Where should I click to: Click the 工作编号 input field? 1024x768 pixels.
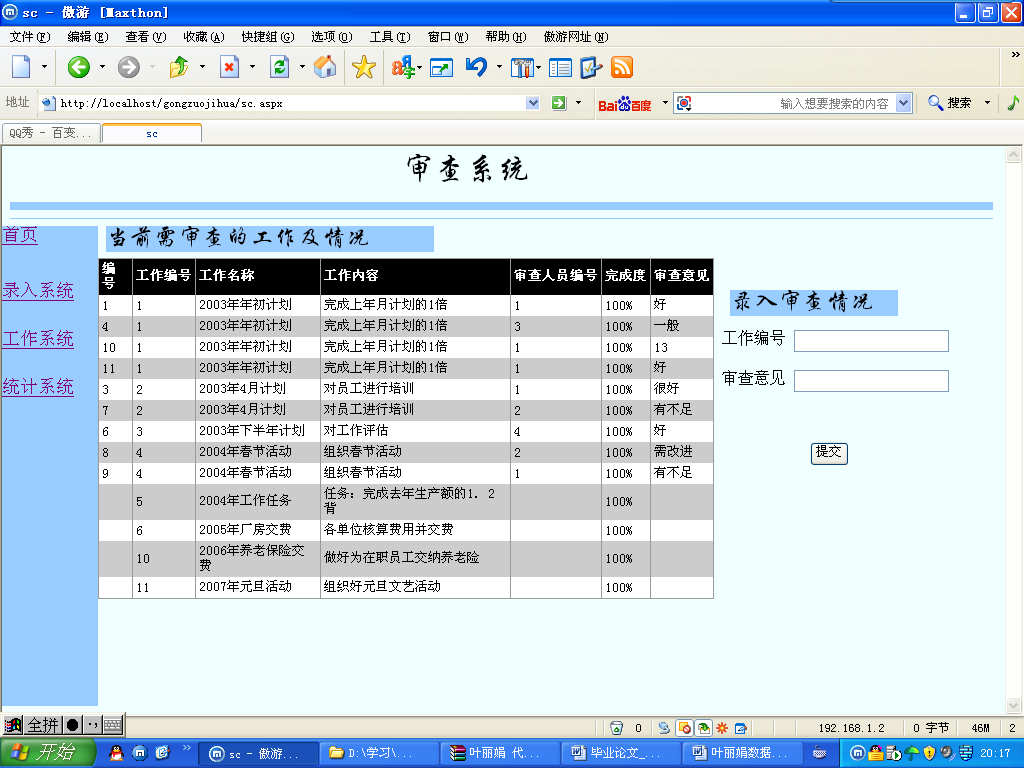tap(871, 340)
